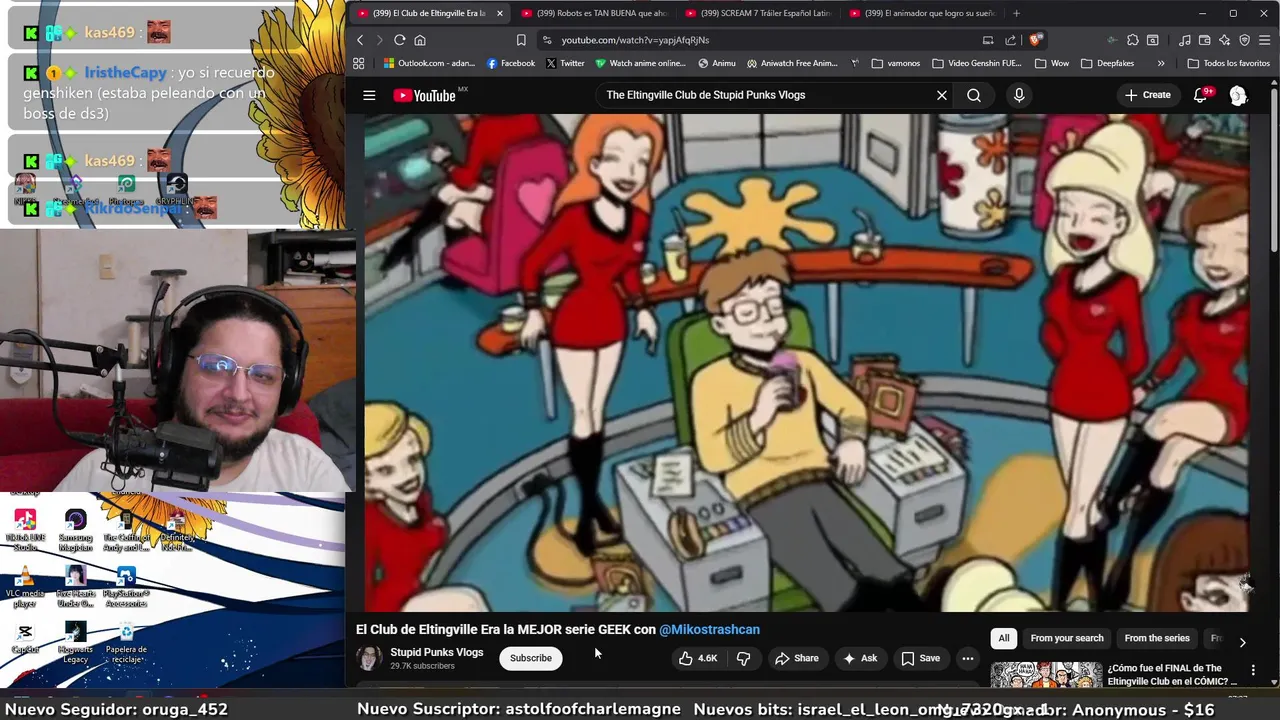Screen dimensions: 1280x720
Task: Open YouTube notifications bell
Action: point(1201,95)
